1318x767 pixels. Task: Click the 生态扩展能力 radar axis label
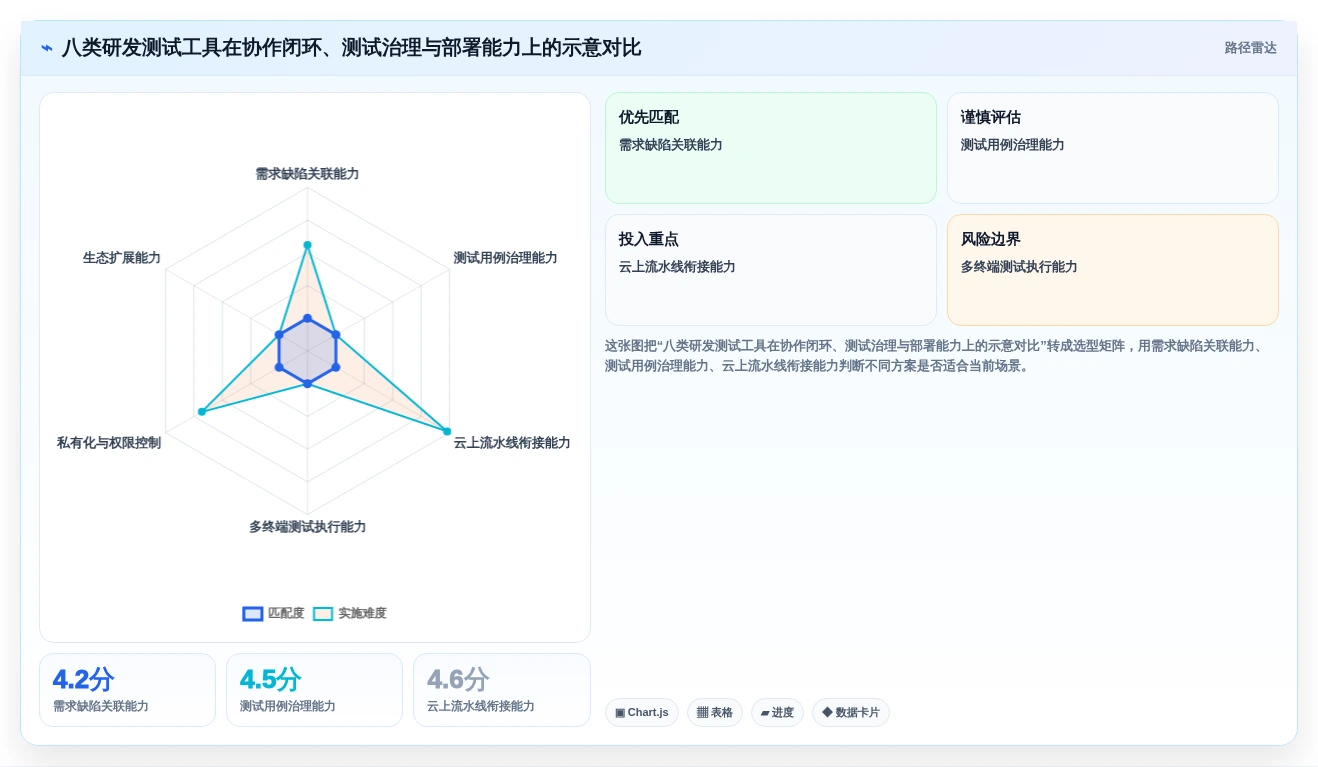pos(122,258)
